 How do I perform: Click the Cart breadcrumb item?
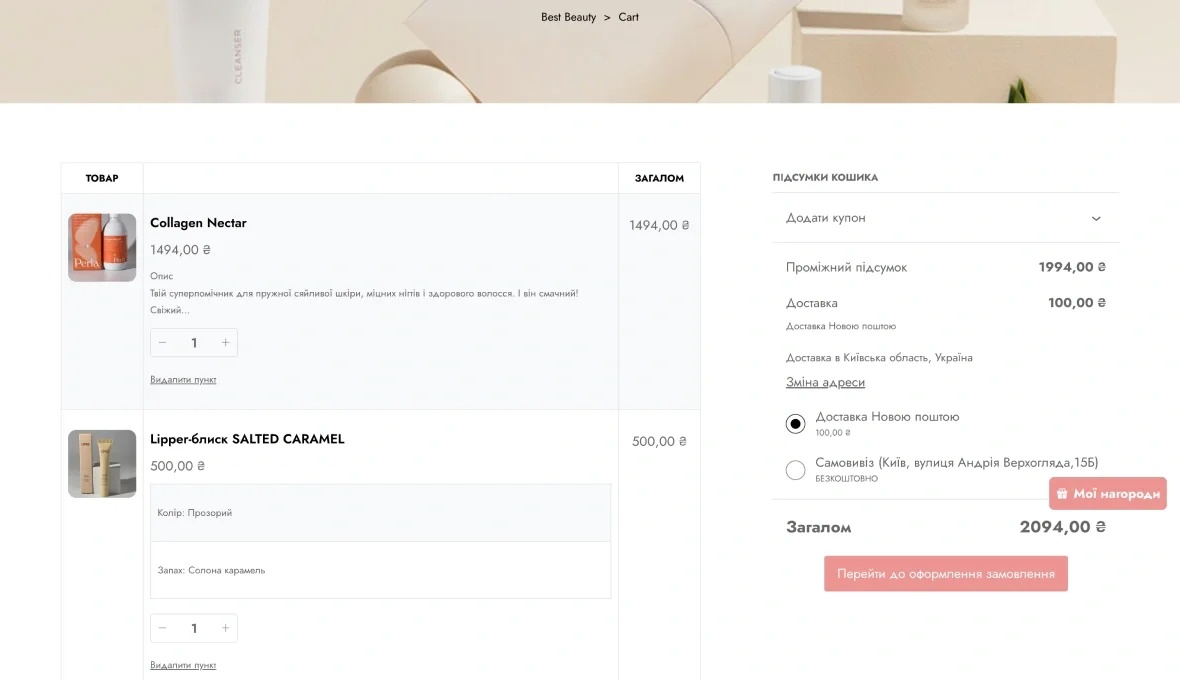coord(628,17)
